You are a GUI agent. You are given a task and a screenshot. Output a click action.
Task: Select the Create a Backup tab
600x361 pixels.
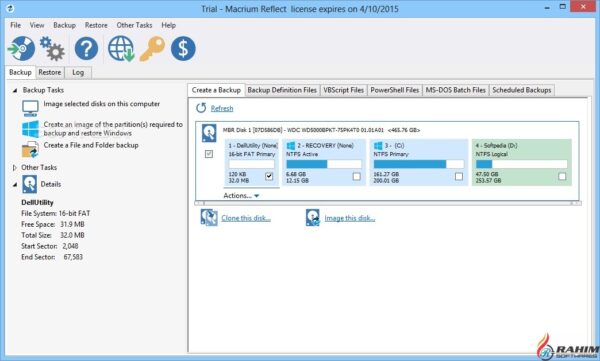click(216, 90)
